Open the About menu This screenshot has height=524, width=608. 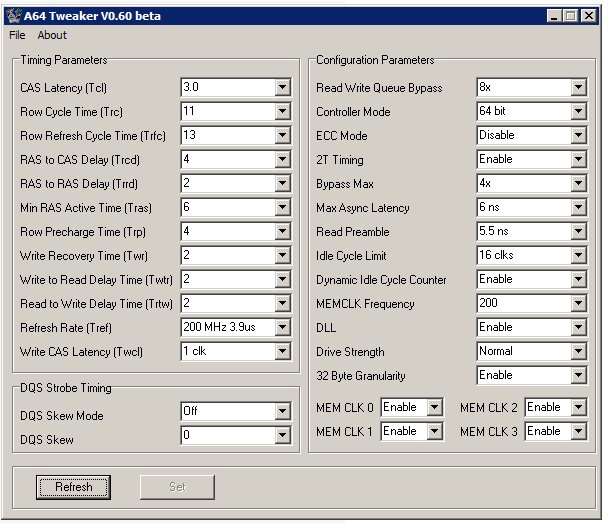pos(52,35)
